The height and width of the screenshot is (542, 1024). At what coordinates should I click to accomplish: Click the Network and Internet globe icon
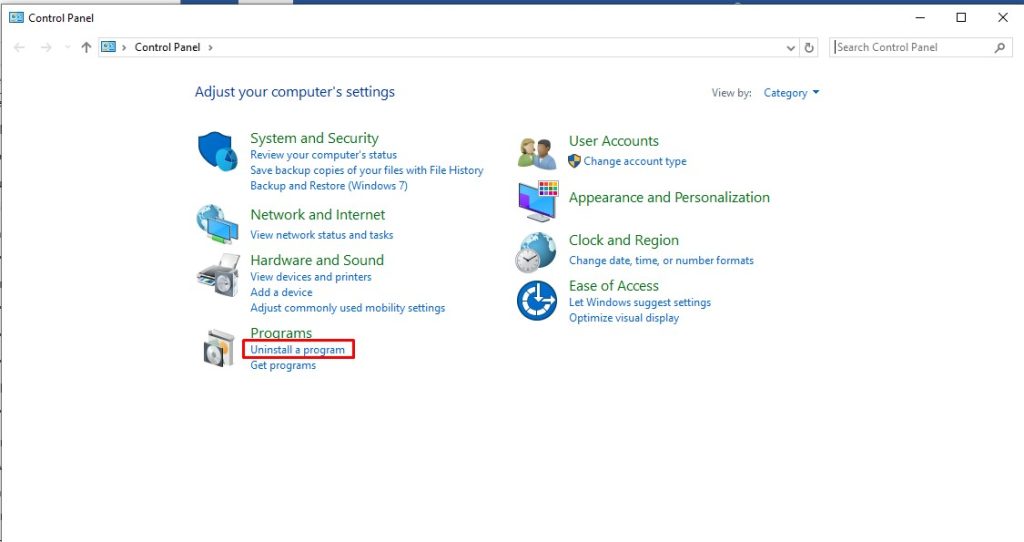point(217,224)
